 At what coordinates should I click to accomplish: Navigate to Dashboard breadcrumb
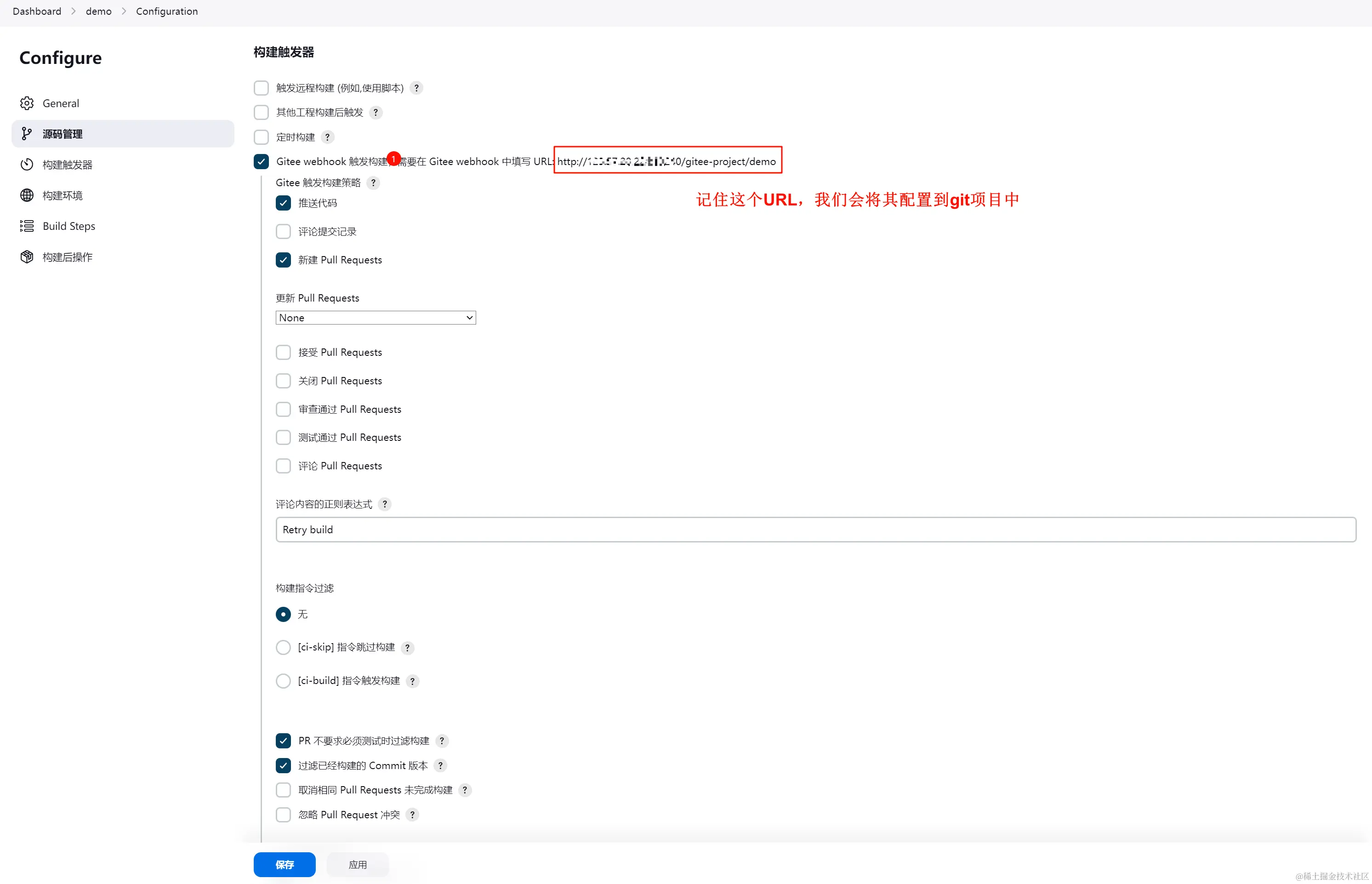coord(37,11)
